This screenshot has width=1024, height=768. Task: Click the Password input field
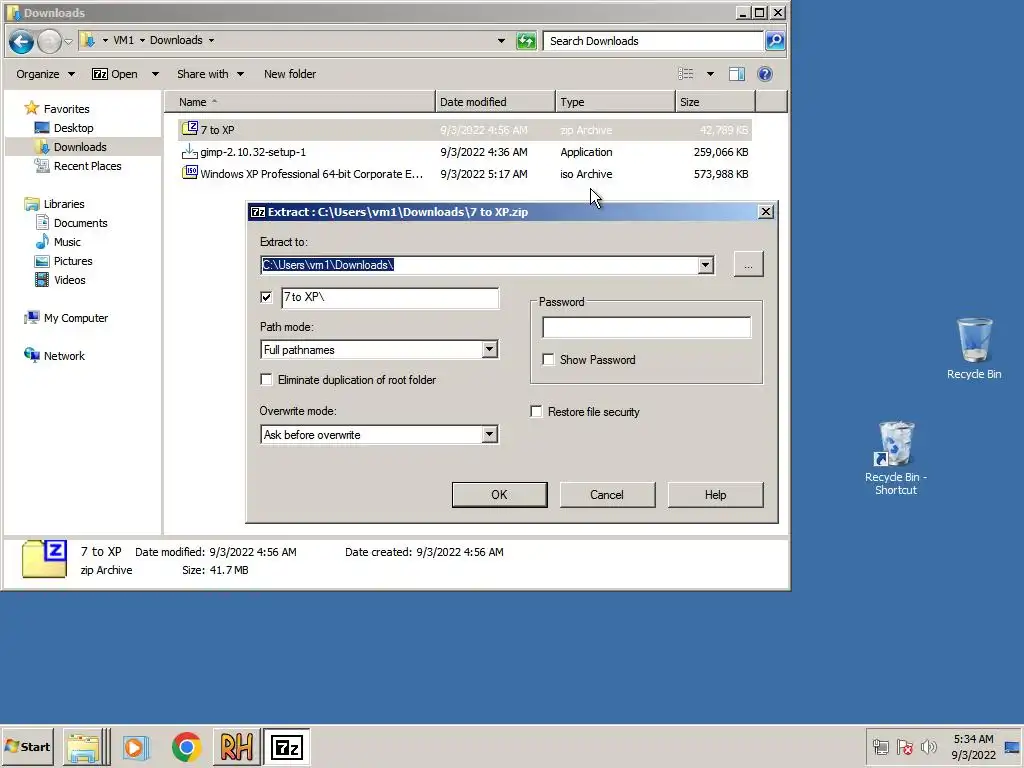pos(647,327)
